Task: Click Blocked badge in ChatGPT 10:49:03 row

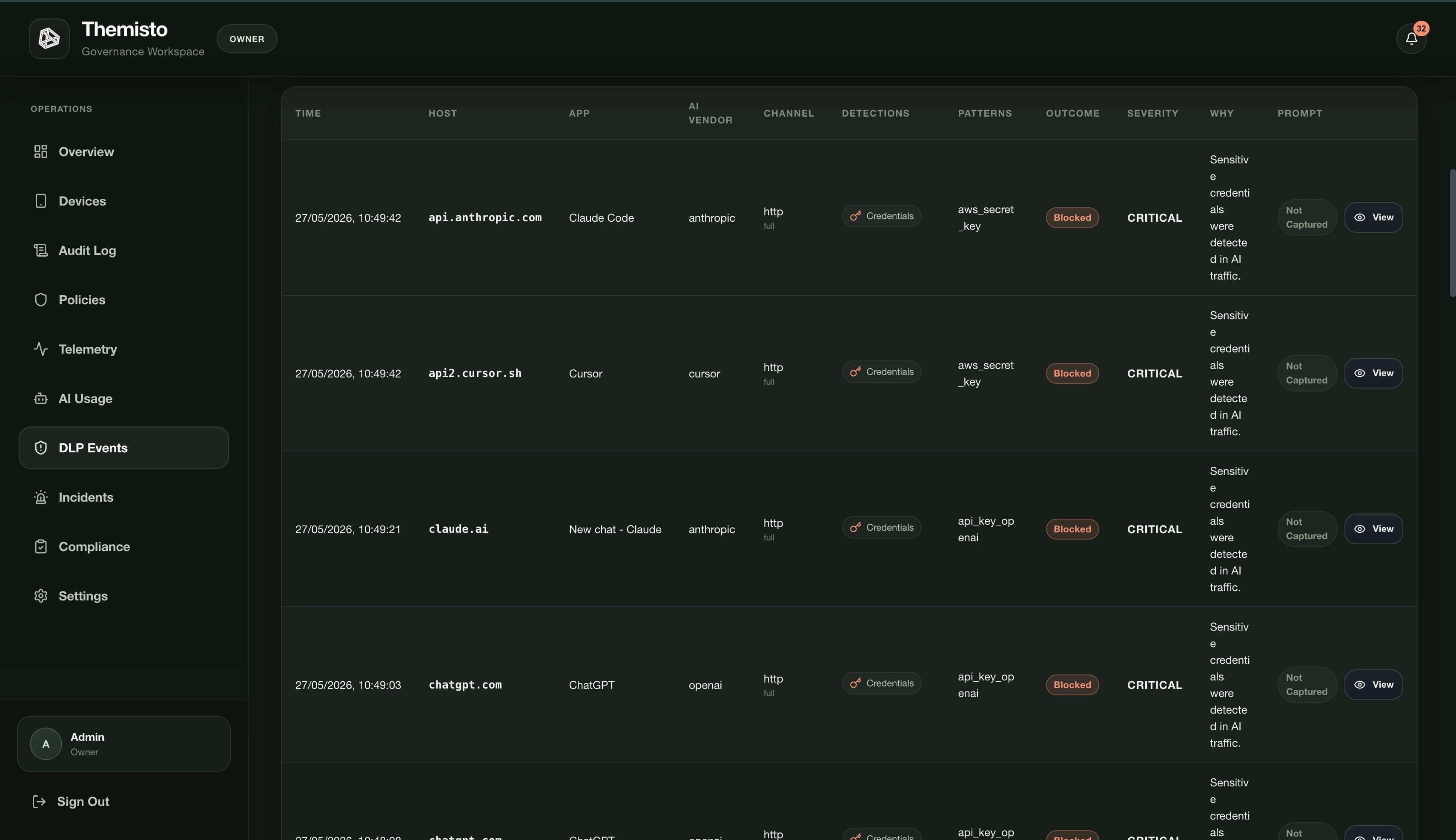Action: tap(1072, 685)
